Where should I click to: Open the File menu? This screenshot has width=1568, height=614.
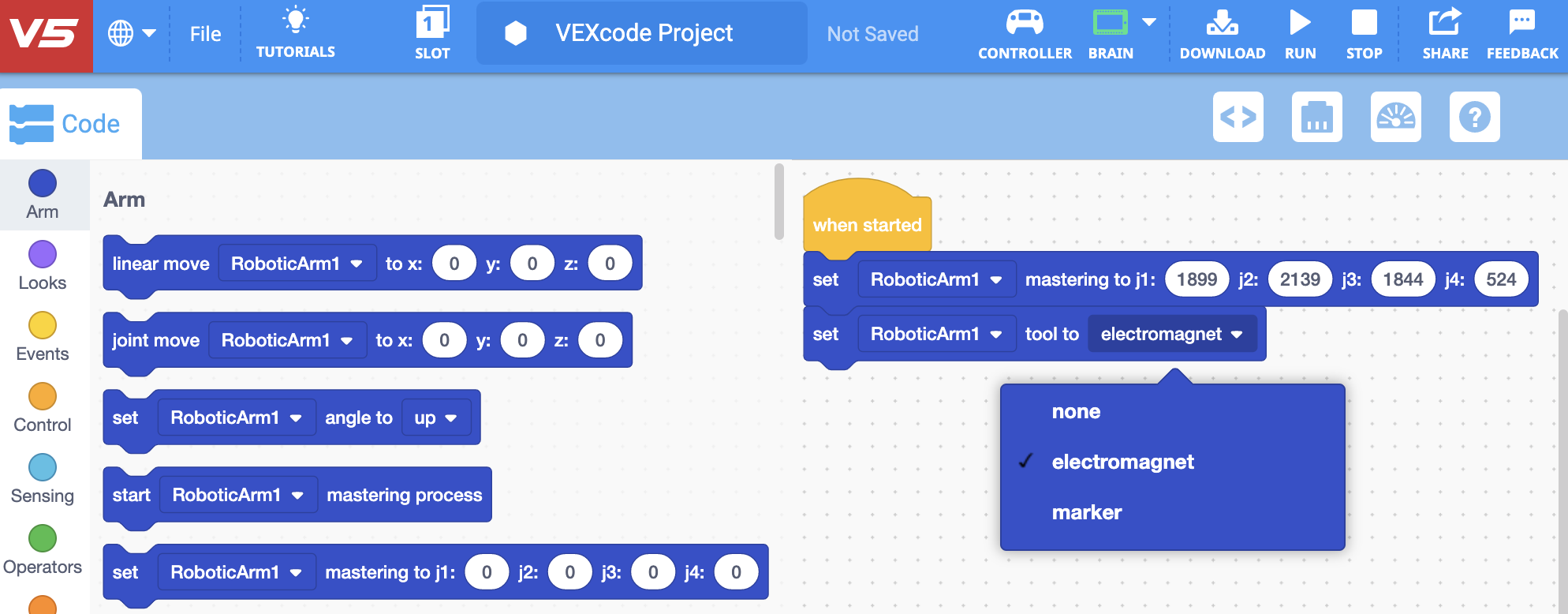pos(205,34)
